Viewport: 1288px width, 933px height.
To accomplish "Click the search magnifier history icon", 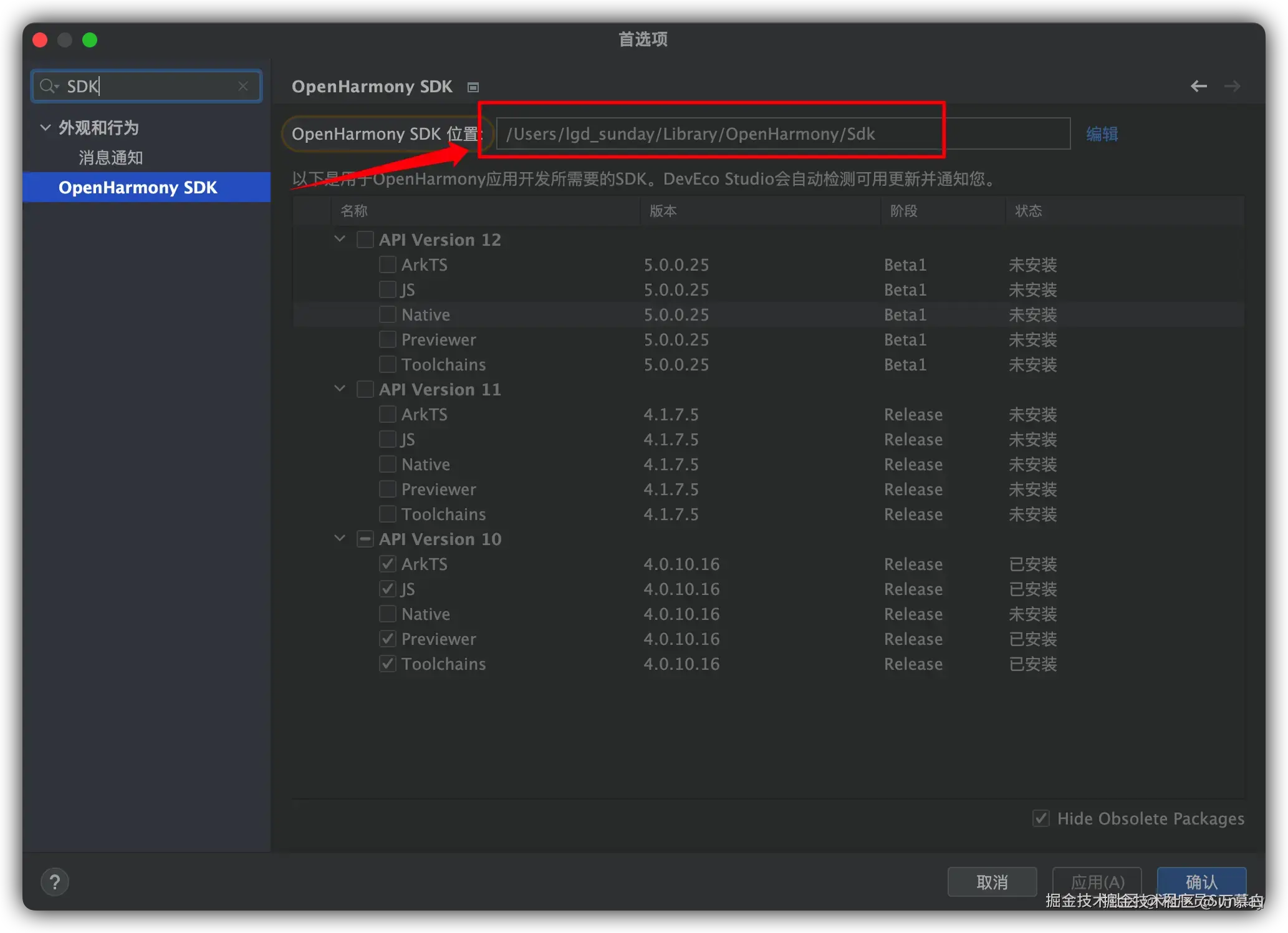I will point(49,86).
